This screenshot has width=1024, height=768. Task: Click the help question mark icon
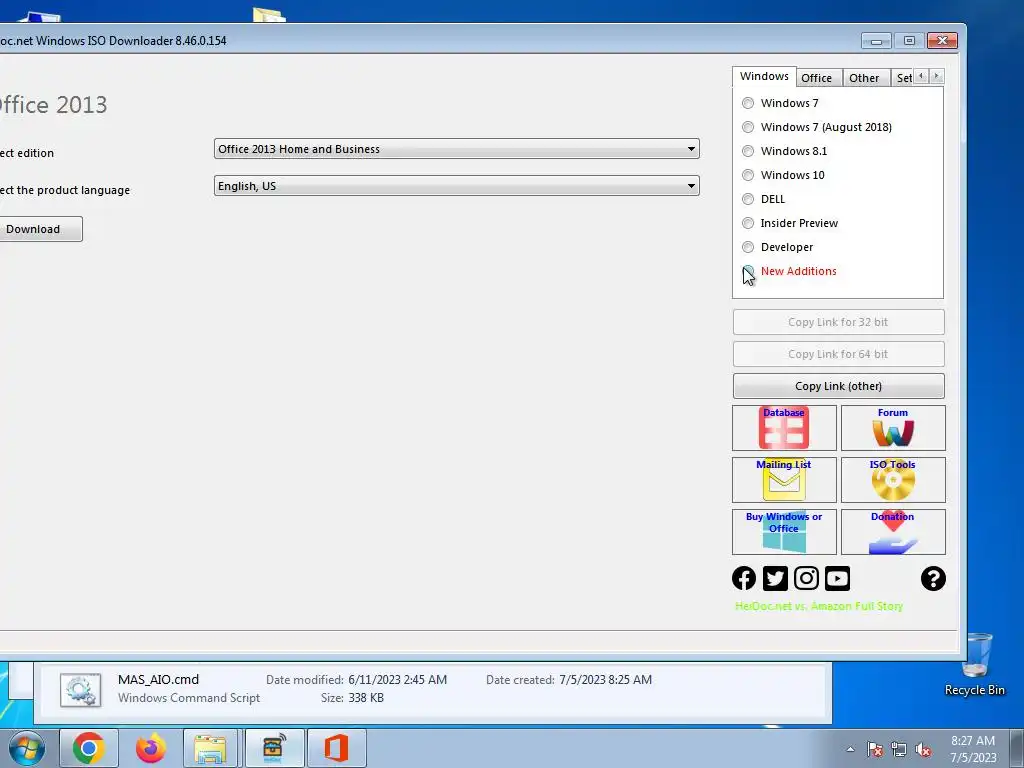[x=933, y=578]
